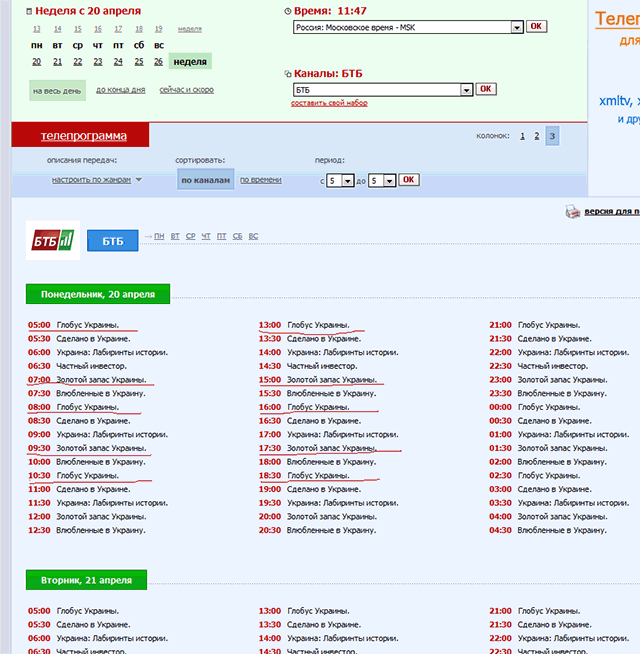Select date 23 in the week calendar

point(98,62)
